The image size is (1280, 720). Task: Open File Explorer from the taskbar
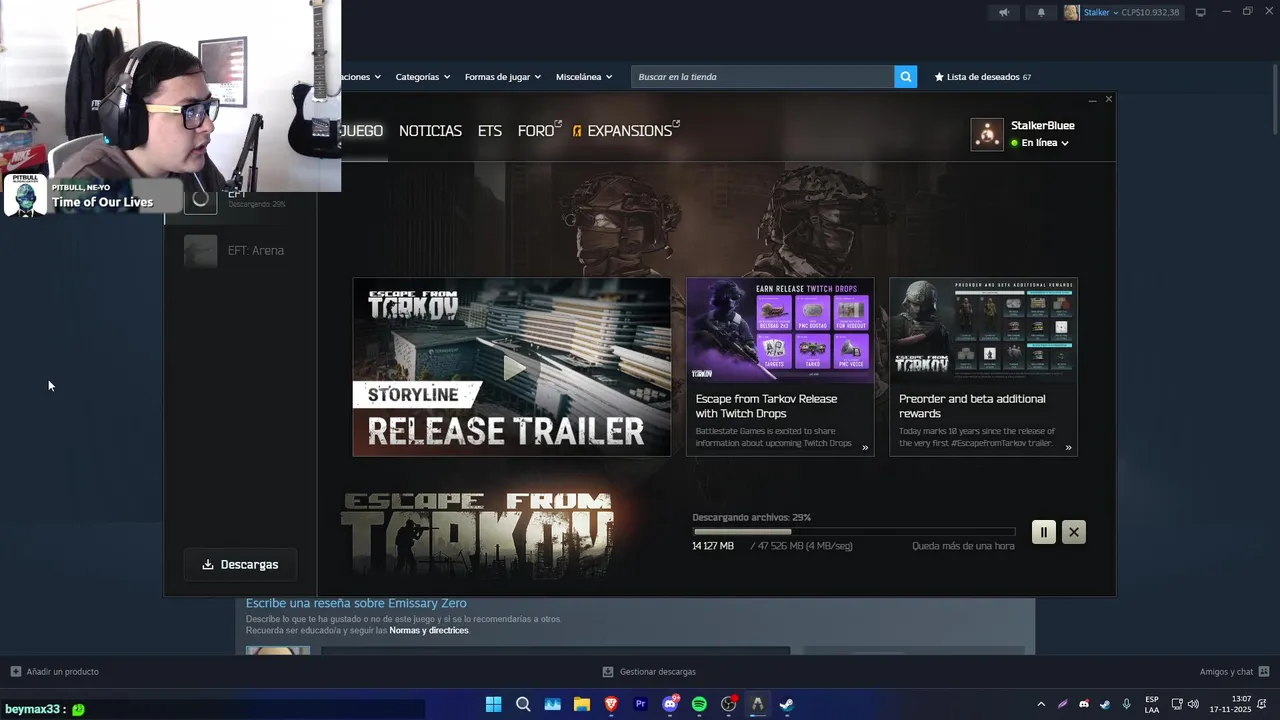pos(581,704)
